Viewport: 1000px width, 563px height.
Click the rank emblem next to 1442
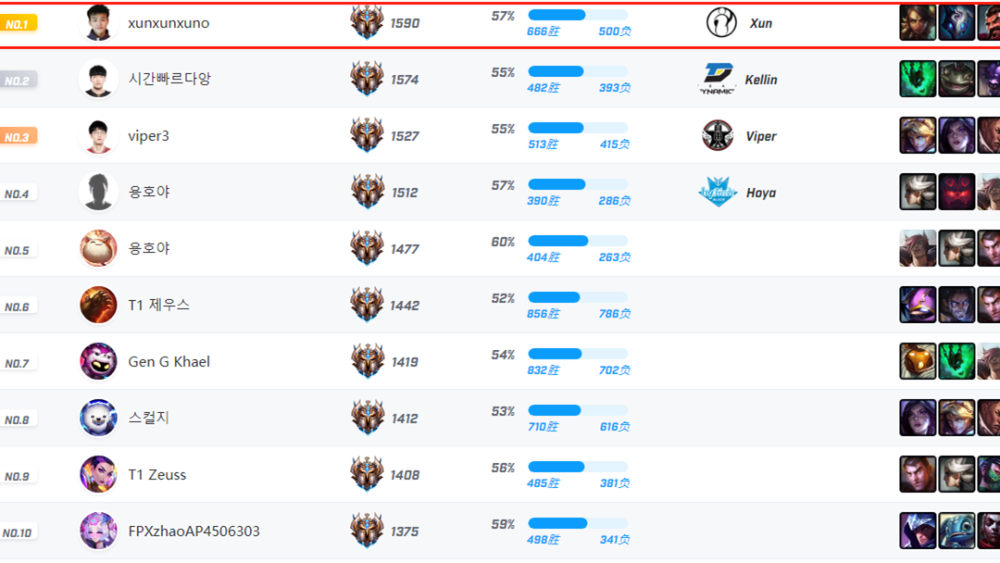[x=367, y=305]
